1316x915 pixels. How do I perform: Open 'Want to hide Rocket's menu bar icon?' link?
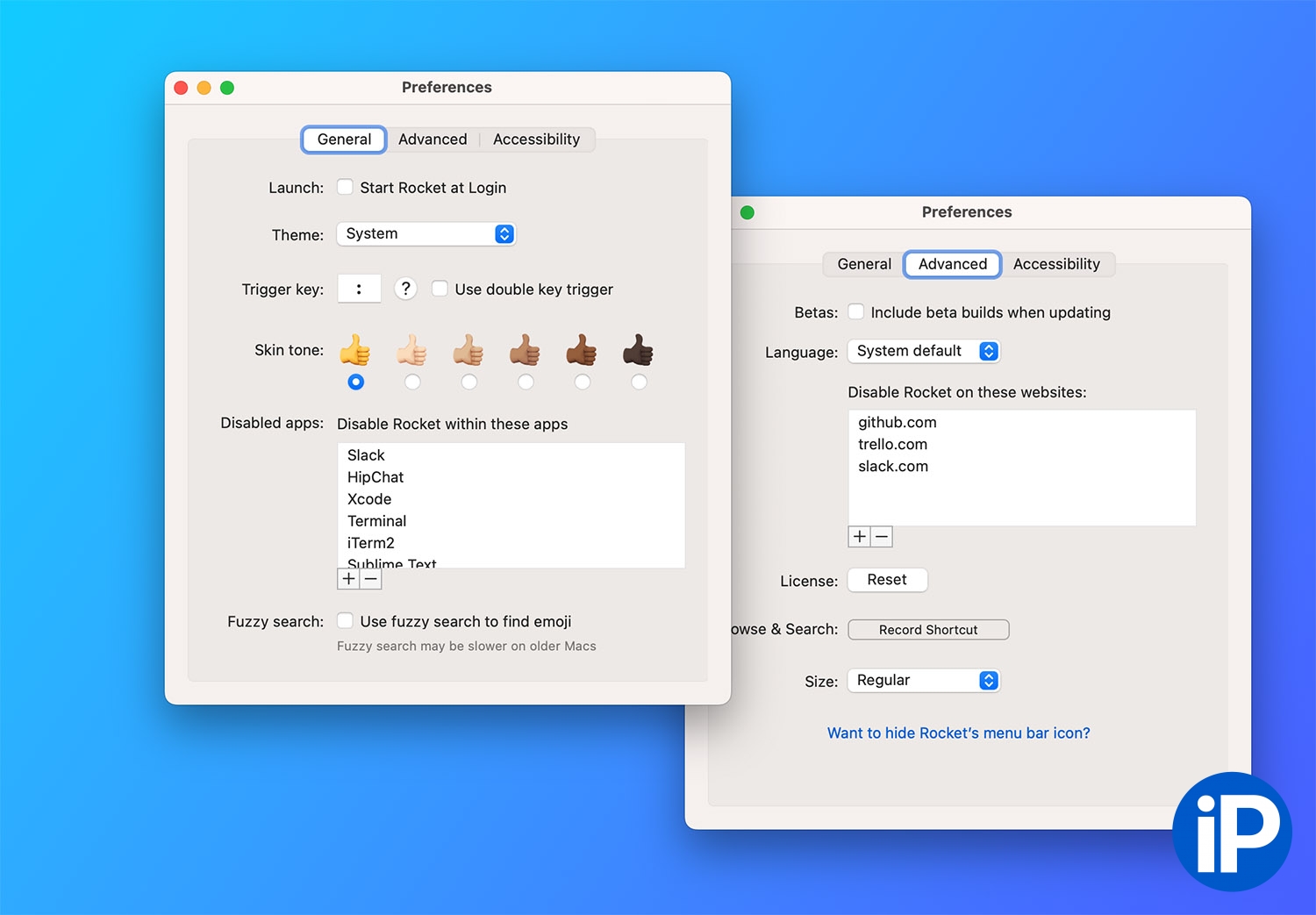click(x=959, y=733)
